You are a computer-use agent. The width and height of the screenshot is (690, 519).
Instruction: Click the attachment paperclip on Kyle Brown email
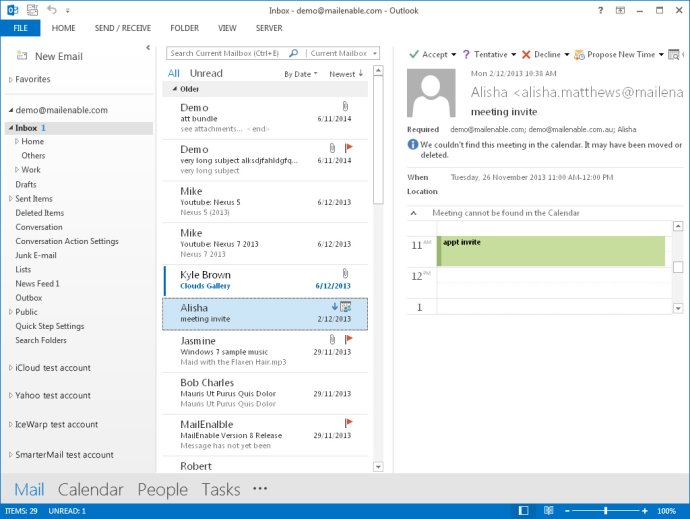pyautogui.click(x=345, y=274)
